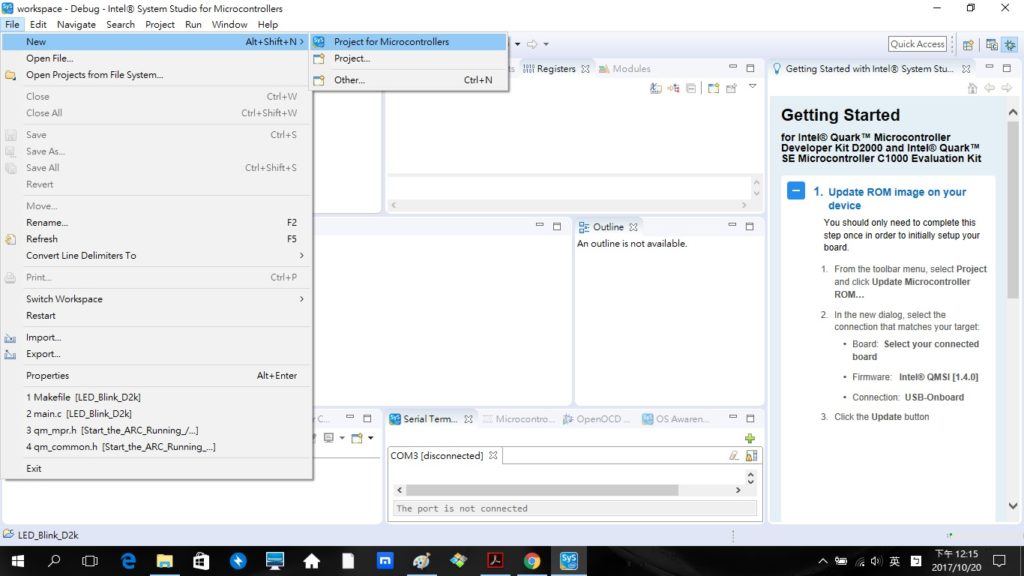Click the scroll lock icon in COM3 terminal
The image size is (1024, 576).
click(751, 455)
